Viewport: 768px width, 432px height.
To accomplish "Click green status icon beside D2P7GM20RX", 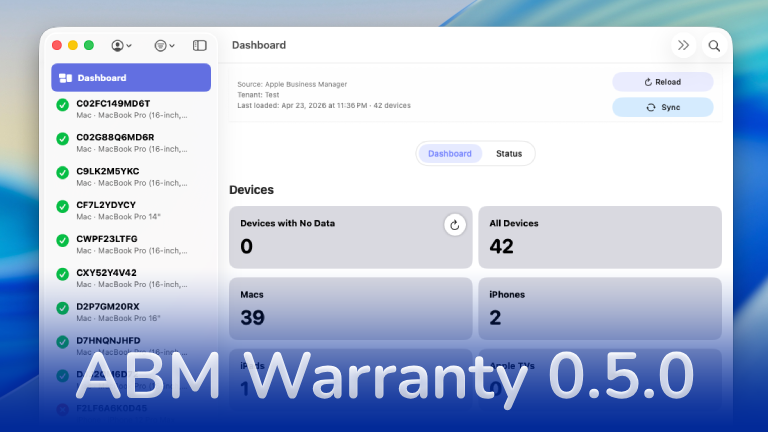I will [x=63, y=309].
